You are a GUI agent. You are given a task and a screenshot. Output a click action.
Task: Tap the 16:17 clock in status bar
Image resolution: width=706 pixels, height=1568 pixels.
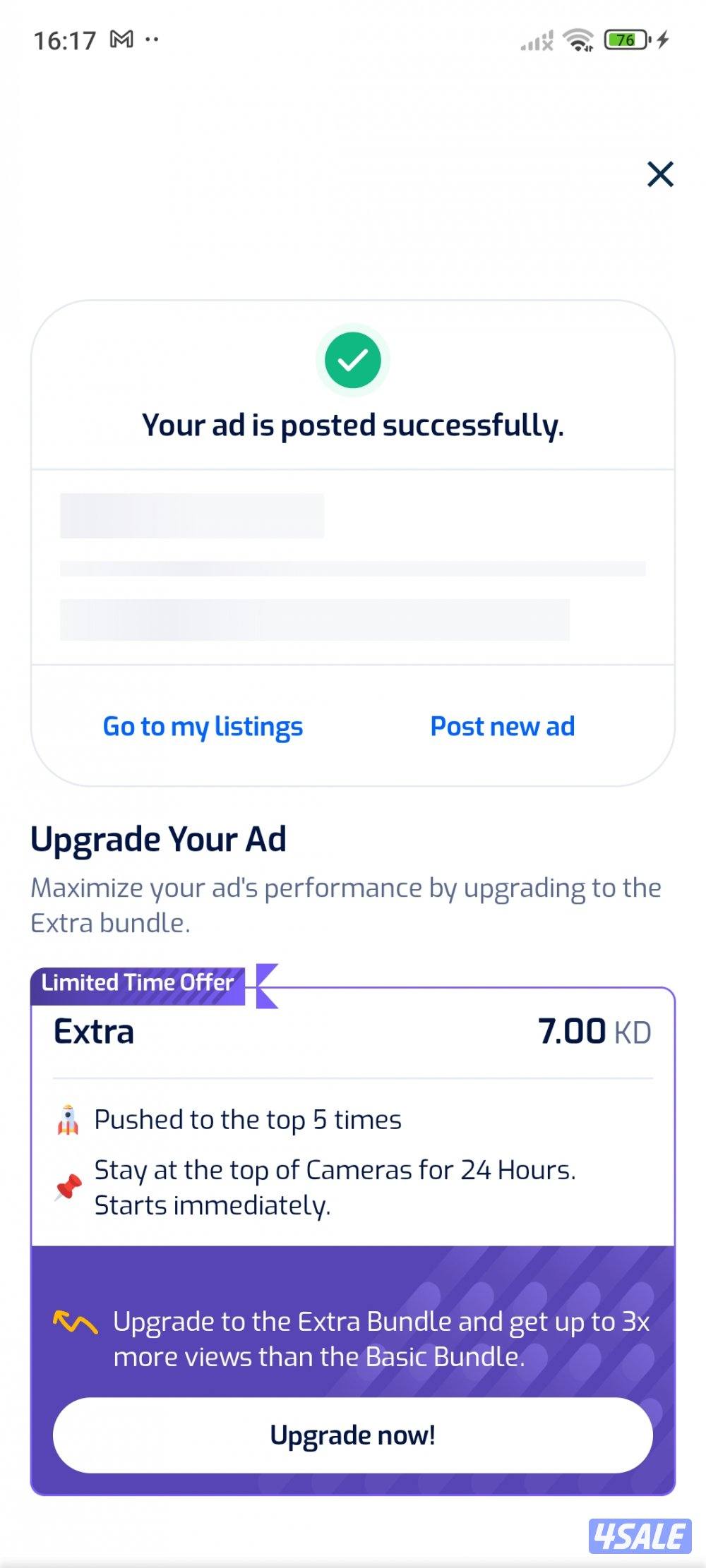[64, 41]
